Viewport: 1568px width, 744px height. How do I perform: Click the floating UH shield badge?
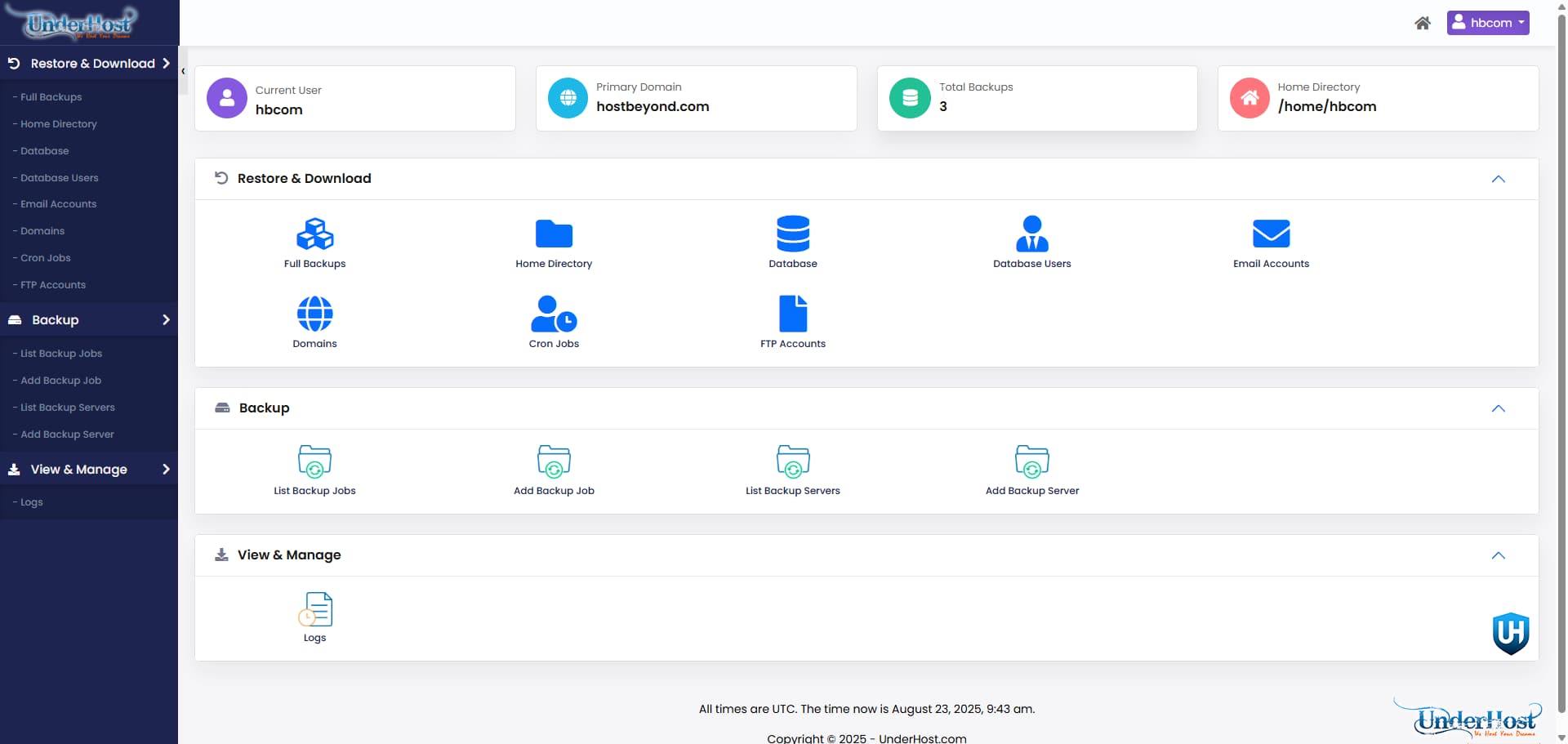[x=1510, y=633]
